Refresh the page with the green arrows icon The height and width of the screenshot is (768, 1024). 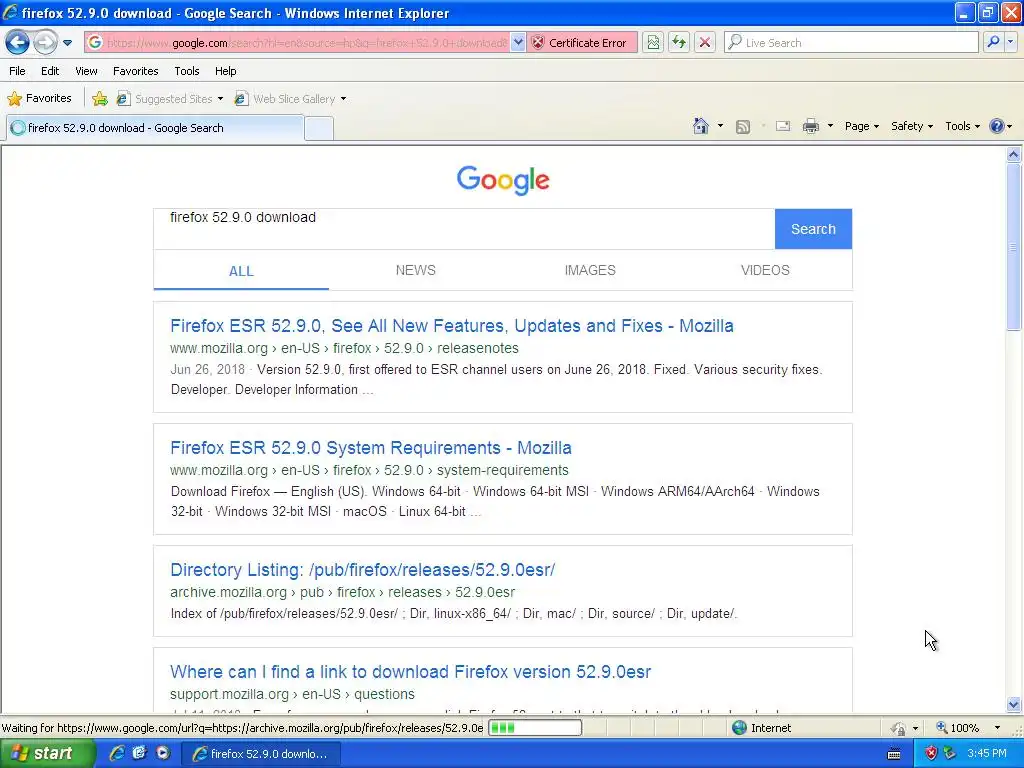pos(679,42)
